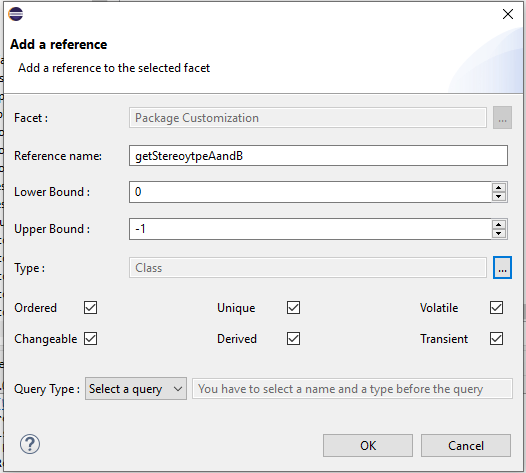Decrease Lower Bound with down arrow
Image resolution: width=526 pixels, height=473 pixels.
(x=499, y=197)
